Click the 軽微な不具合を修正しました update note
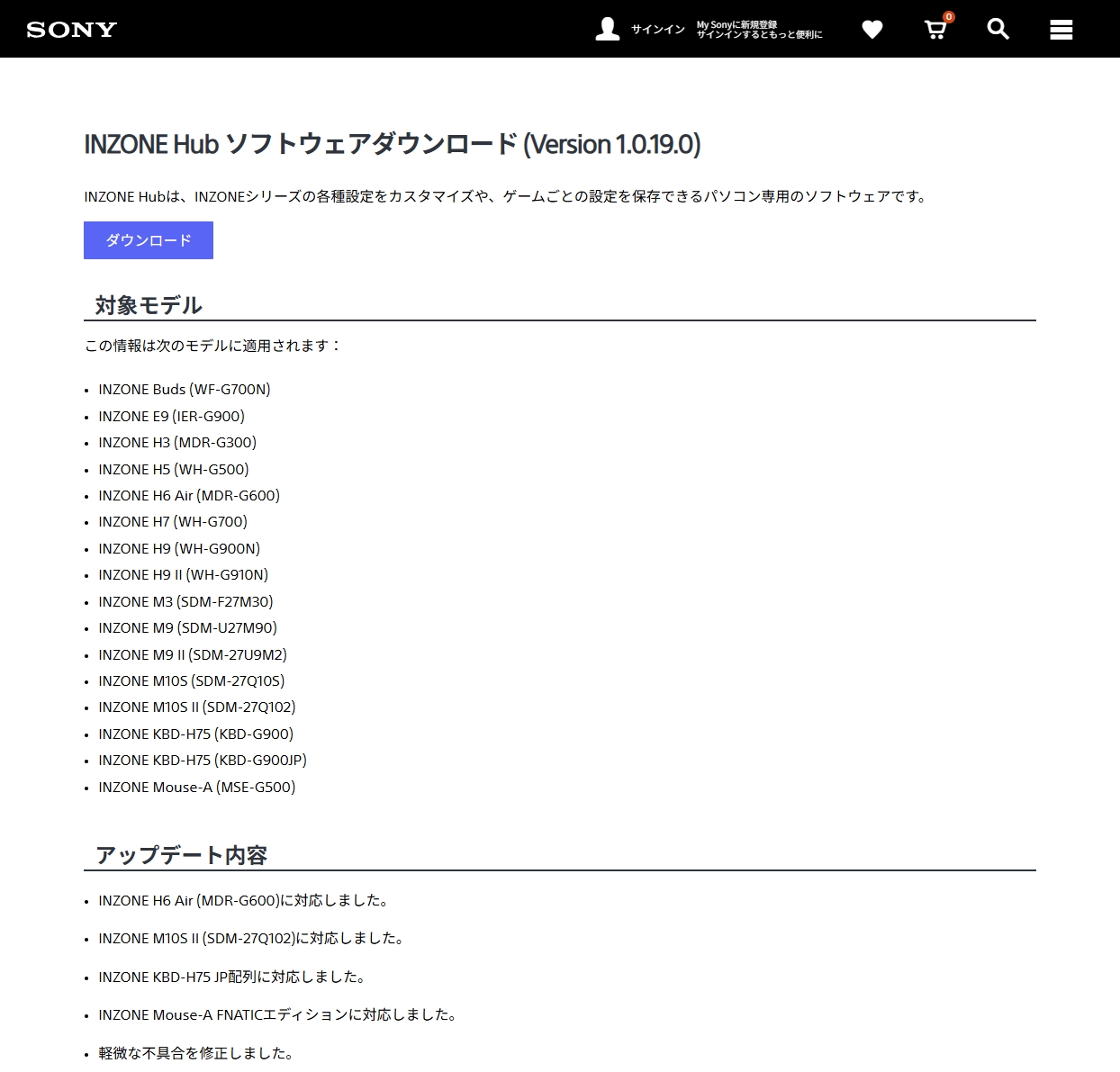The image size is (1120, 1072). (196, 1054)
